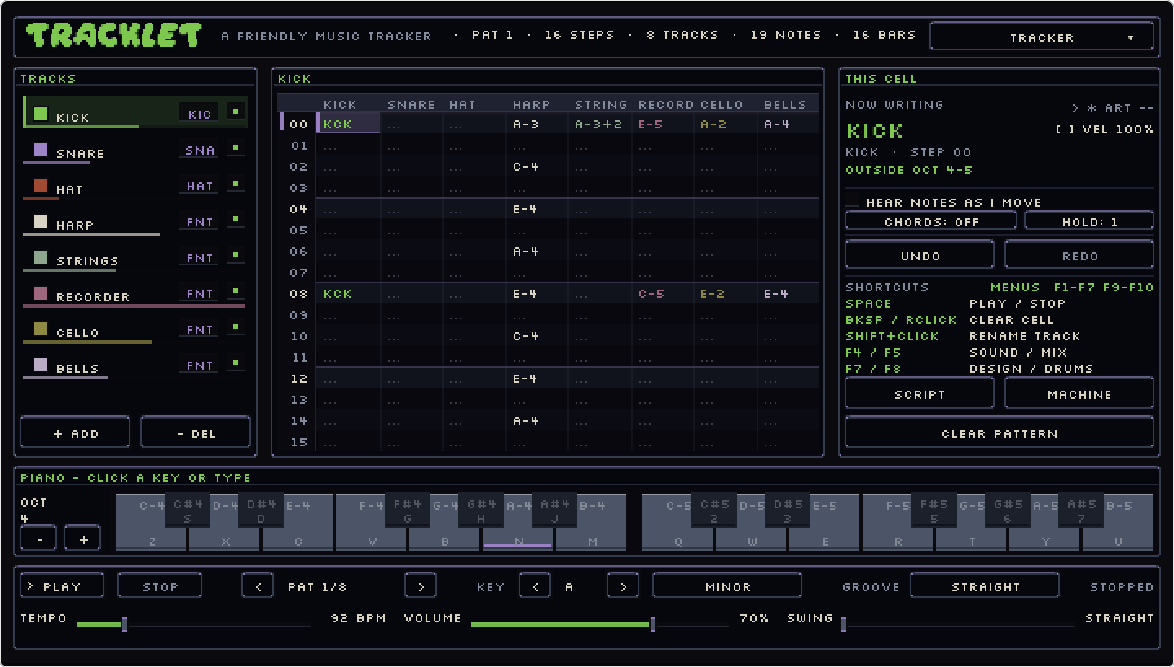The height and width of the screenshot is (667, 1174).
Task: Select the A-2 cell in Cello column
Action: coord(725,124)
